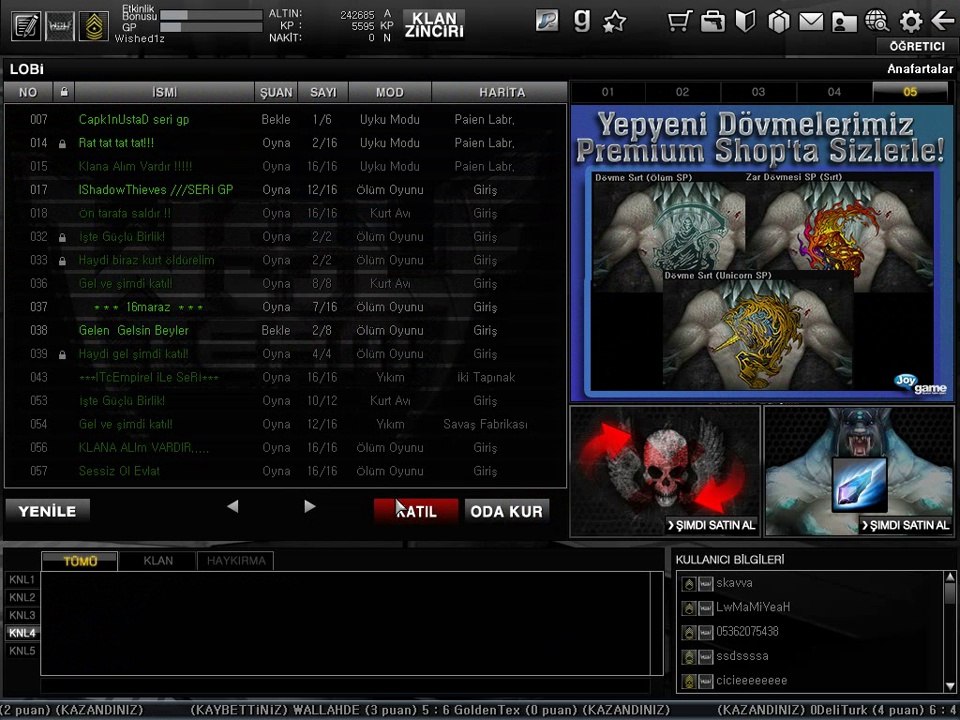Viewport: 960px width, 720px height.
Task: Select banner tab 04
Action: click(x=834, y=92)
